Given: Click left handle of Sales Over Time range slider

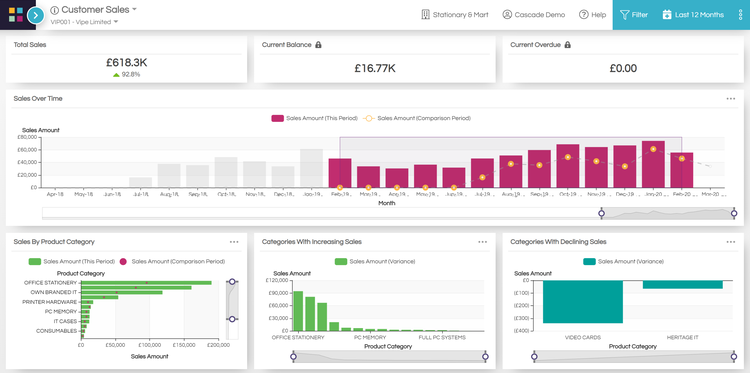Looking at the screenshot, I should (x=602, y=214).
